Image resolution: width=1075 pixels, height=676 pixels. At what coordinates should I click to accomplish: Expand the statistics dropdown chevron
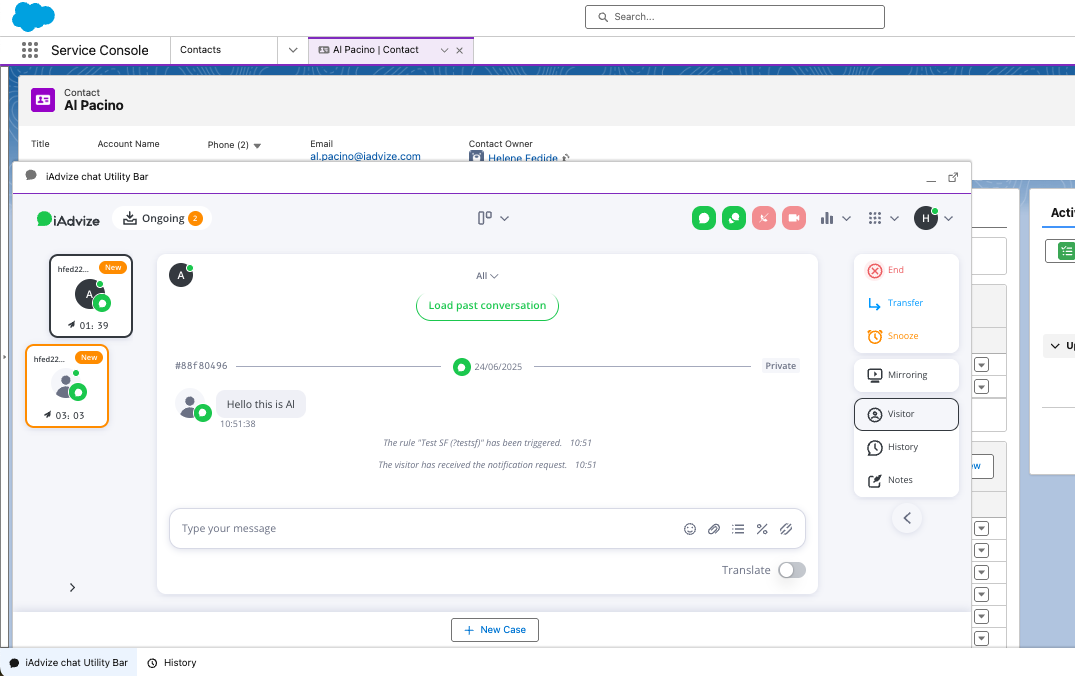tap(847, 218)
